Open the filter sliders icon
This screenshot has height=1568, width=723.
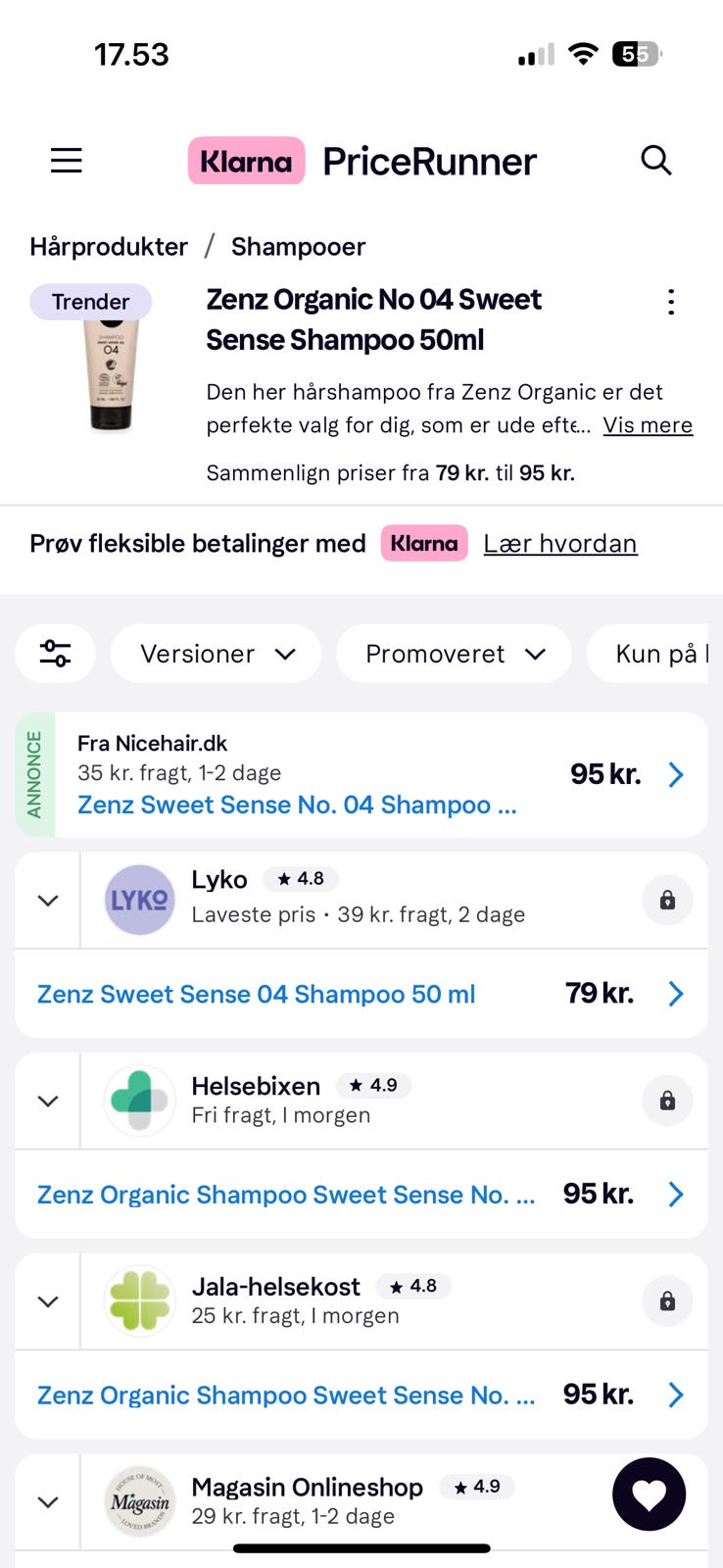pyautogui.click(x=55, y=654)
